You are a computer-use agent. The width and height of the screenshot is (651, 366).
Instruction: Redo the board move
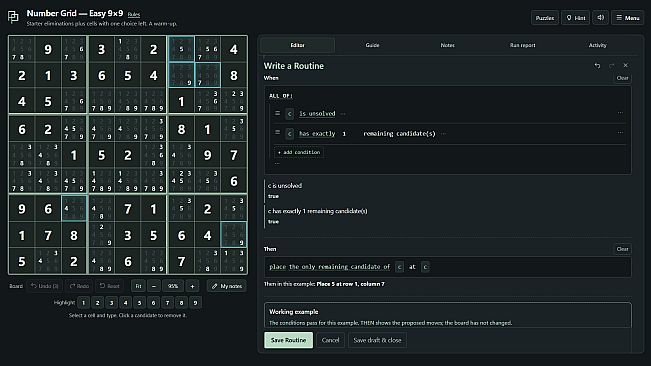coord(79,286)
